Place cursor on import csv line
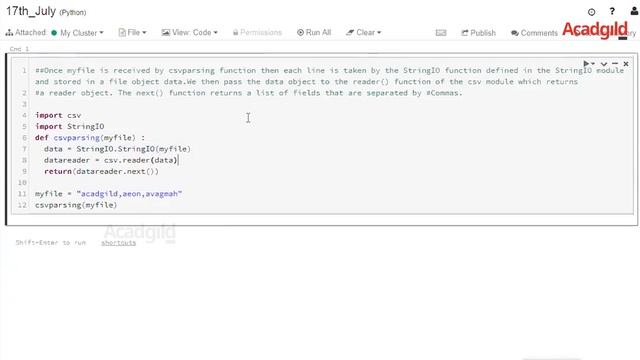The width and height of the screenshot is (640, 360). [58, 116]
